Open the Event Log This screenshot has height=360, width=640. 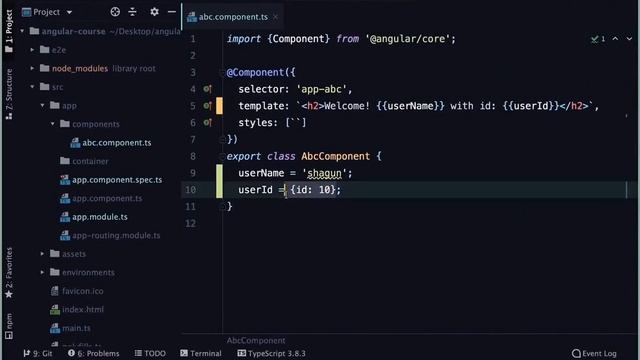[594, 353]
